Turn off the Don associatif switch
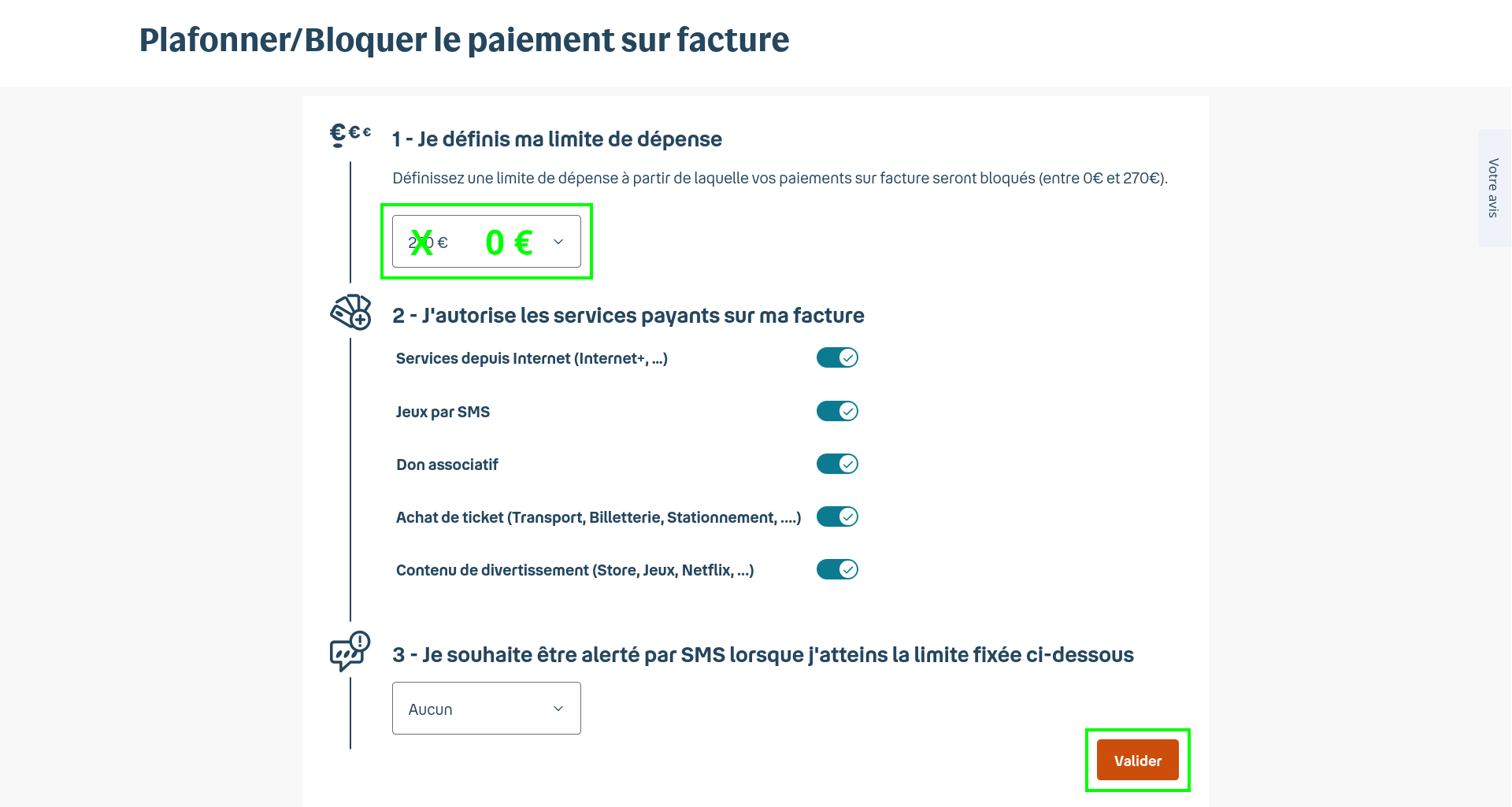The height and width of the screenshot is (807, 1512). coord(836,465)
